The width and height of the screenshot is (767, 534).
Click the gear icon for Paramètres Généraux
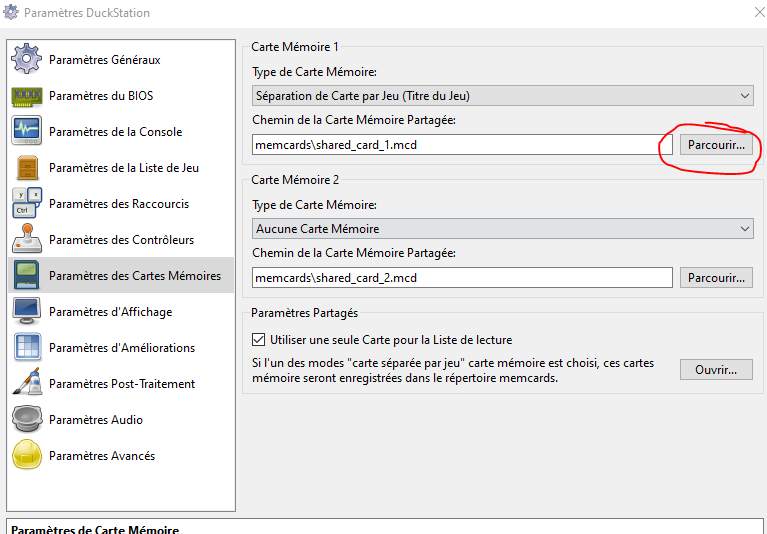click(27, 60)
